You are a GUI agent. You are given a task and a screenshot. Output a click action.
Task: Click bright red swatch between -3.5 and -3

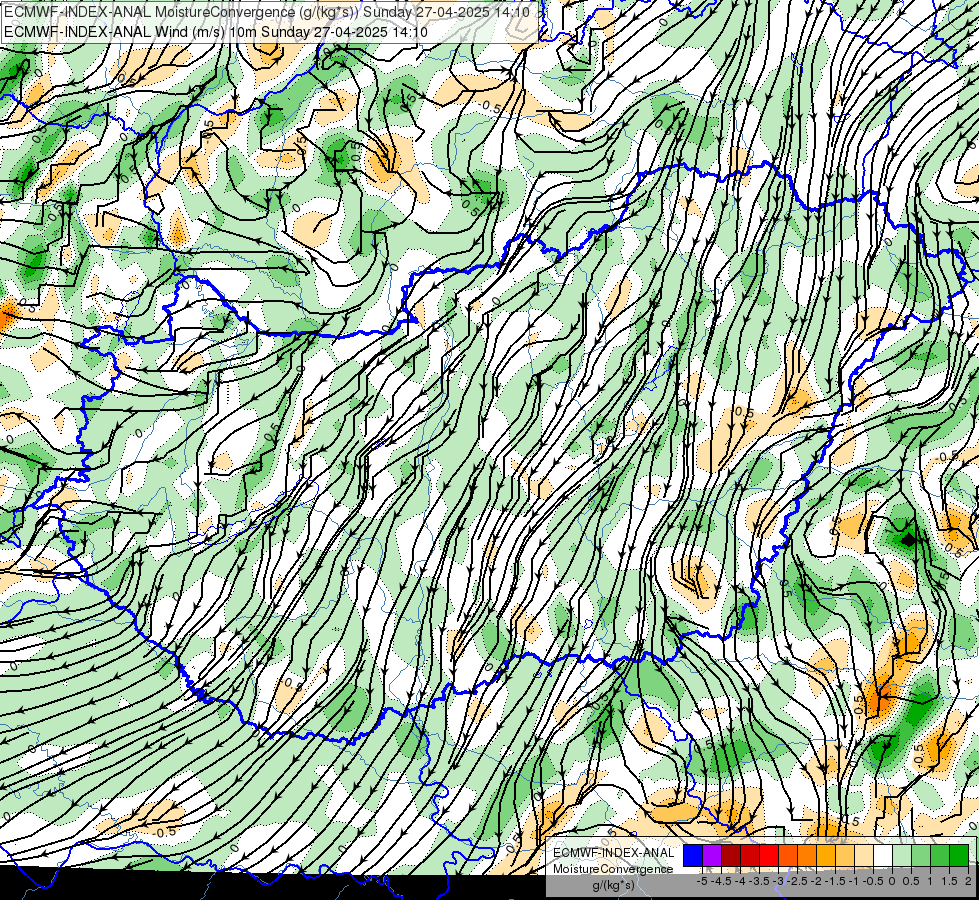769,855
